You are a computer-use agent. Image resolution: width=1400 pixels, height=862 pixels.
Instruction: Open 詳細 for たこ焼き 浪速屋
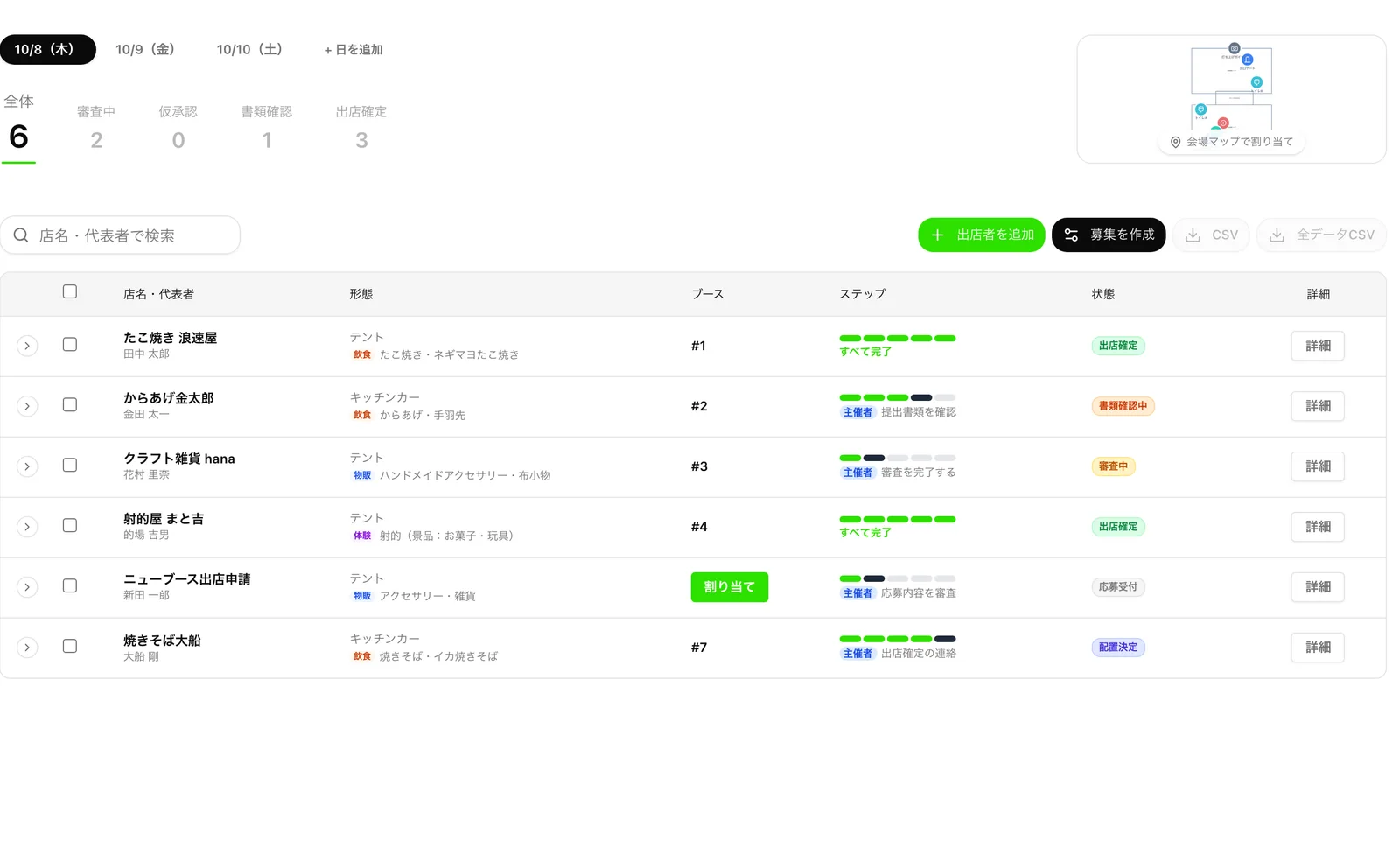click(x=1318, y=346)
